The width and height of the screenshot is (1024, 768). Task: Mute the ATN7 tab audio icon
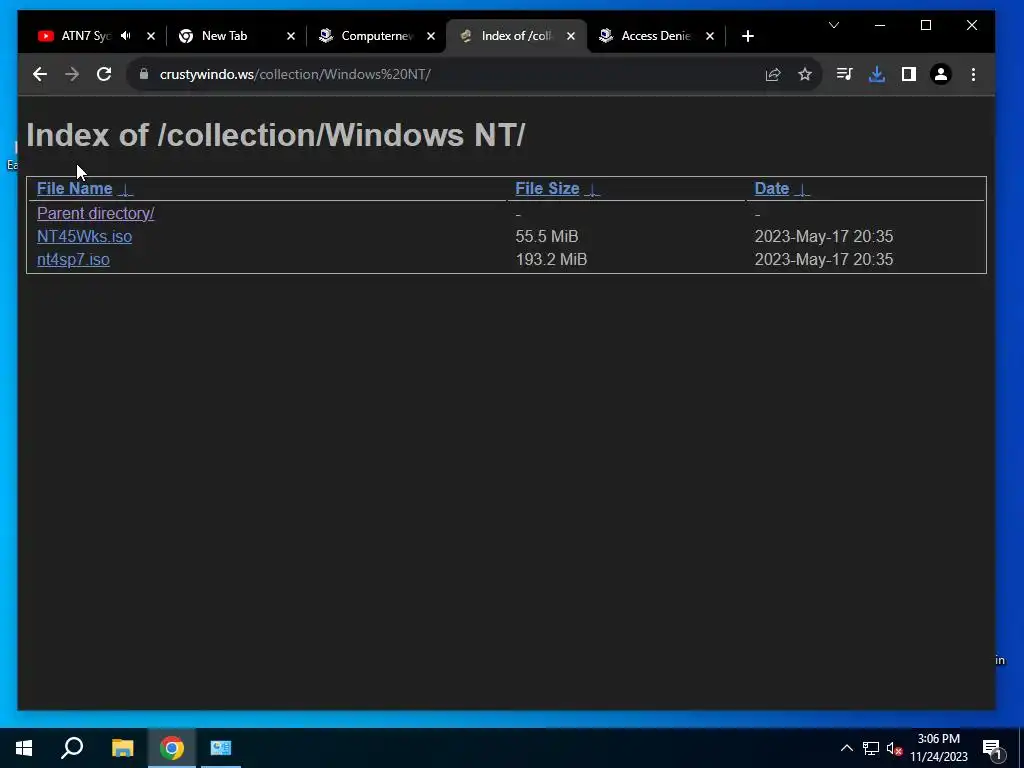tap(126, 36)
